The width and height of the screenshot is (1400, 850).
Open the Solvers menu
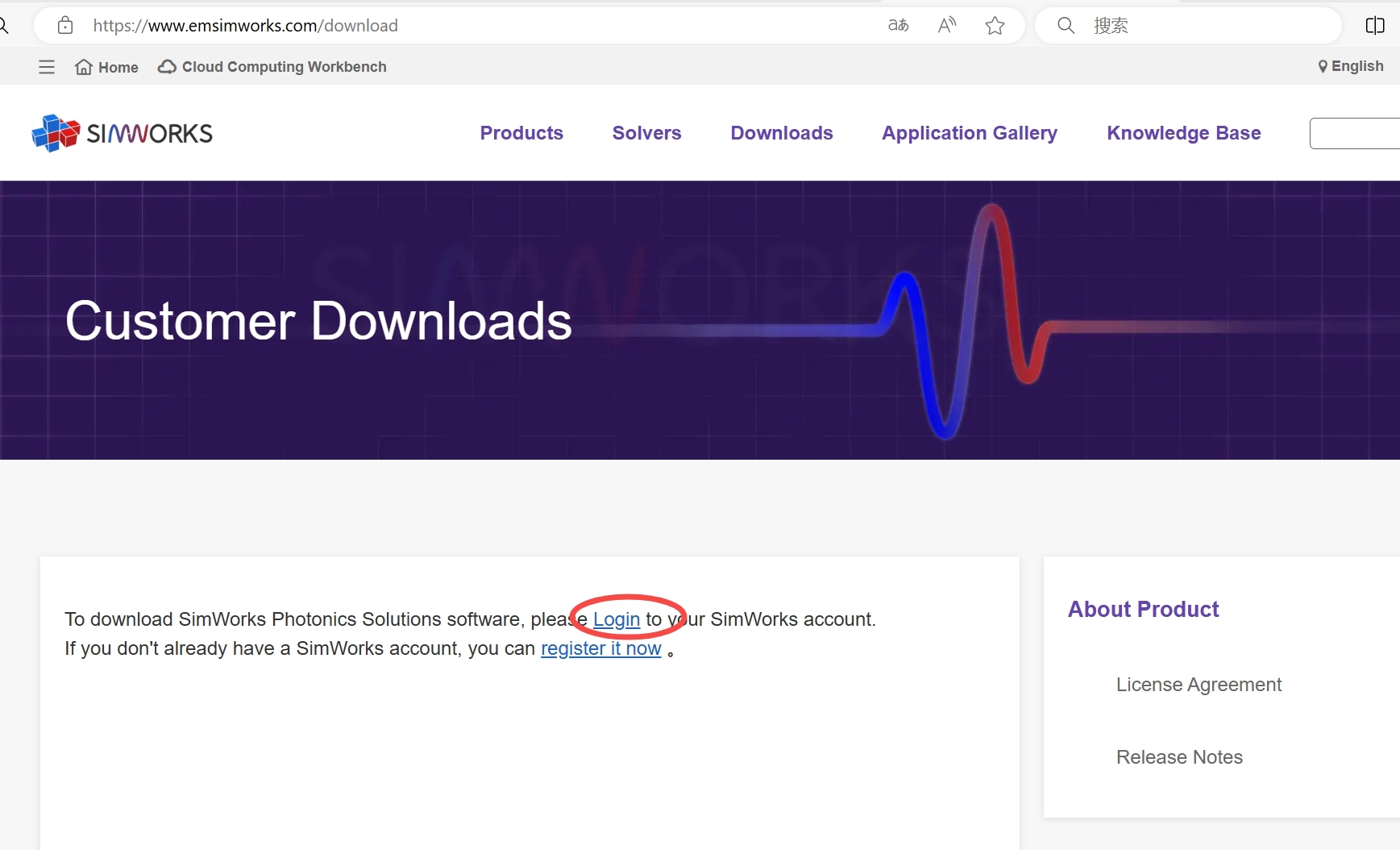point(646,133)
